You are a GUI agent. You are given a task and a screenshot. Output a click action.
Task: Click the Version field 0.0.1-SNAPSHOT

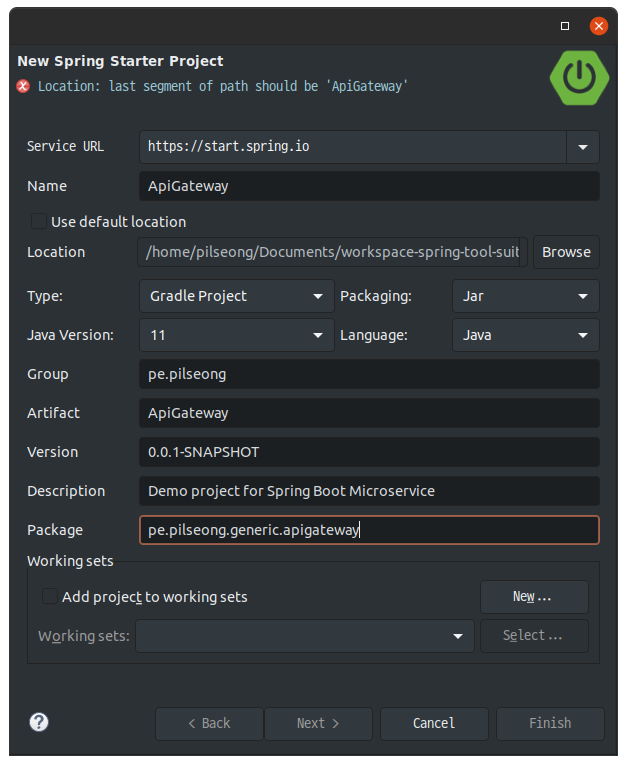tap(369, 452)
